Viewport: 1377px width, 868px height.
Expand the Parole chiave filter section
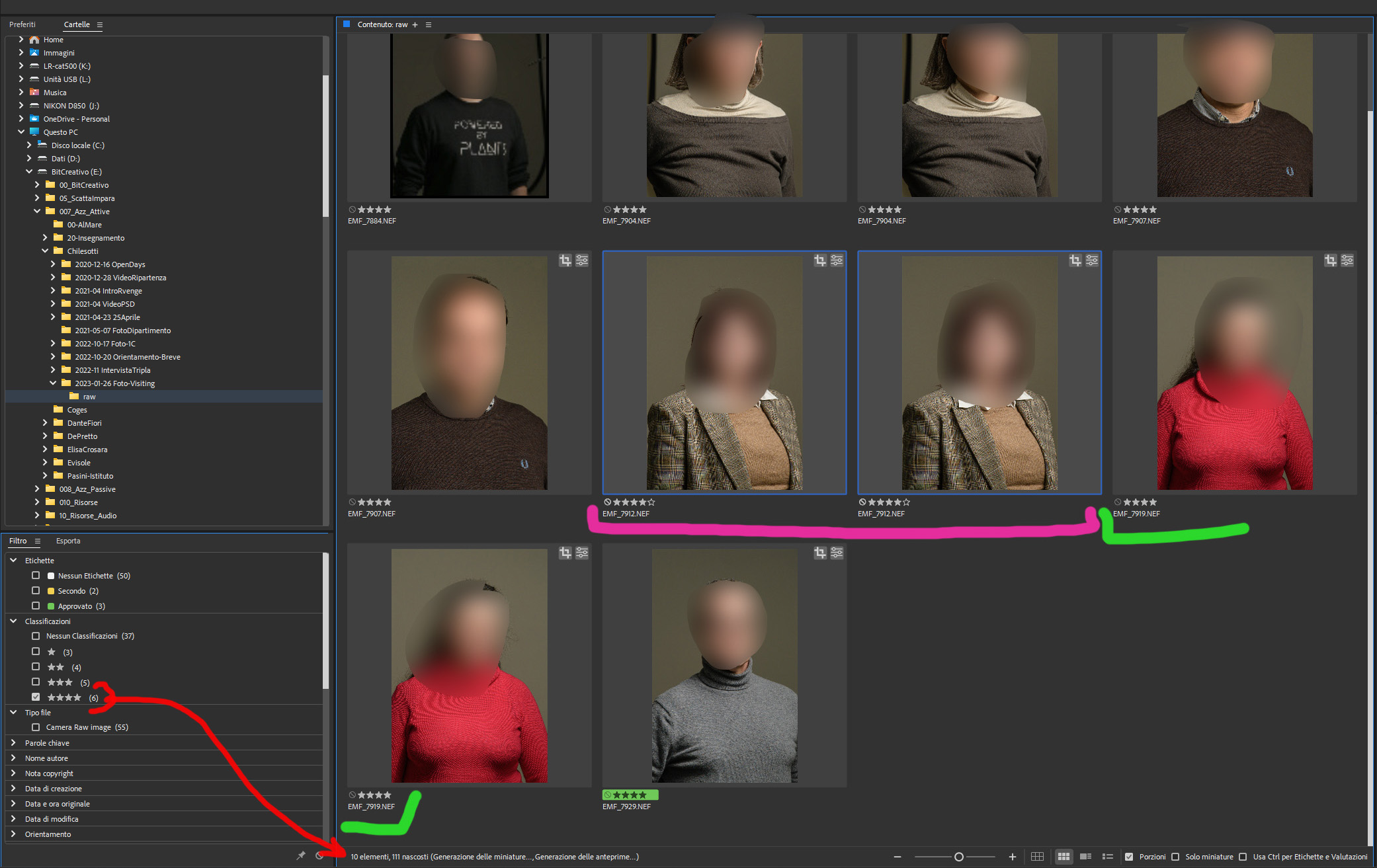13,742
